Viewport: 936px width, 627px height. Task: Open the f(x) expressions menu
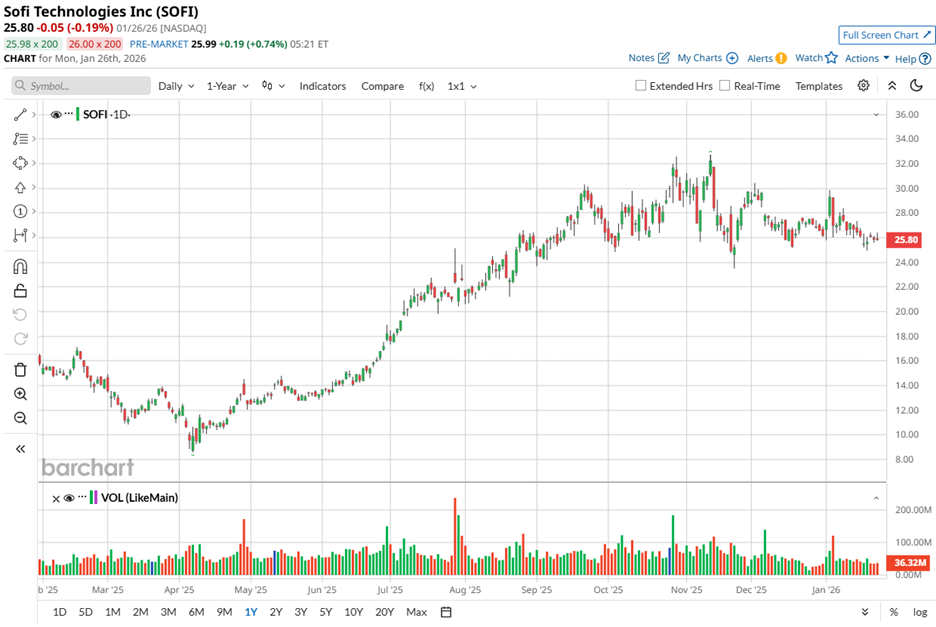[x=426, y=86]
